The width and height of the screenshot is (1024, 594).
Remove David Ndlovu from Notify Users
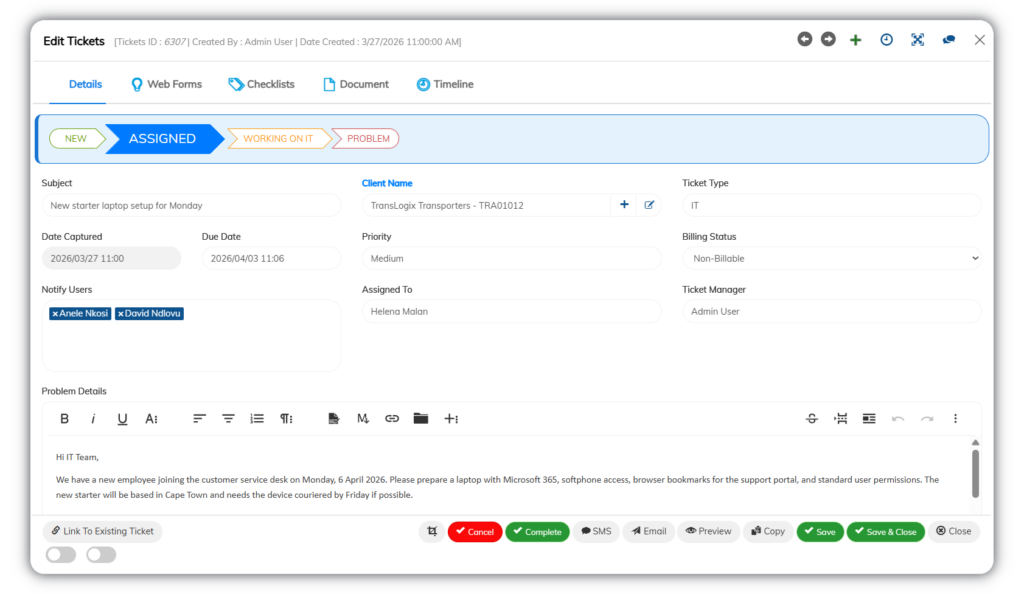(x=121, y=314)
